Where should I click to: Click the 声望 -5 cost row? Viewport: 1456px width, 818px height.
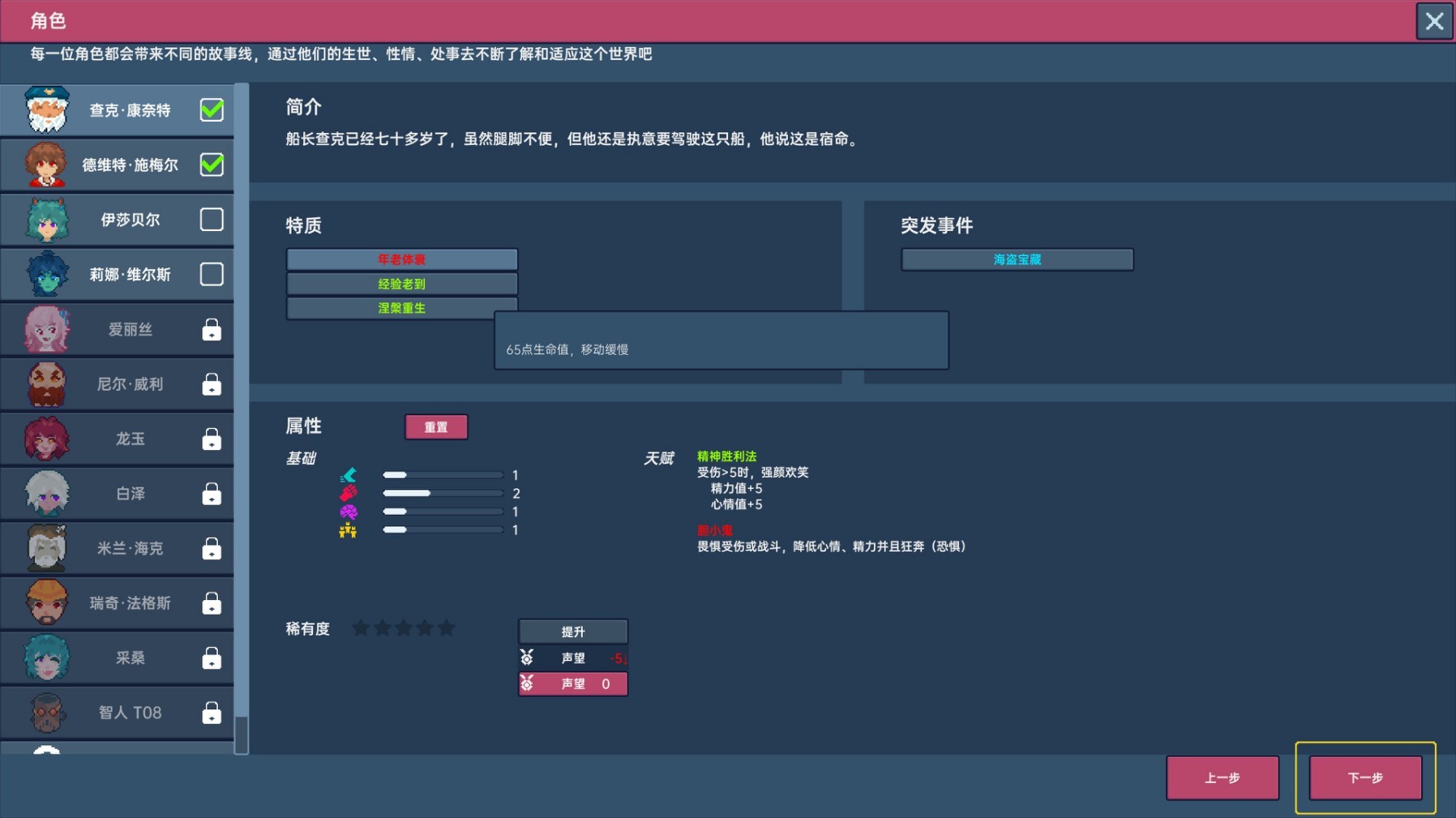click(573, 657)
